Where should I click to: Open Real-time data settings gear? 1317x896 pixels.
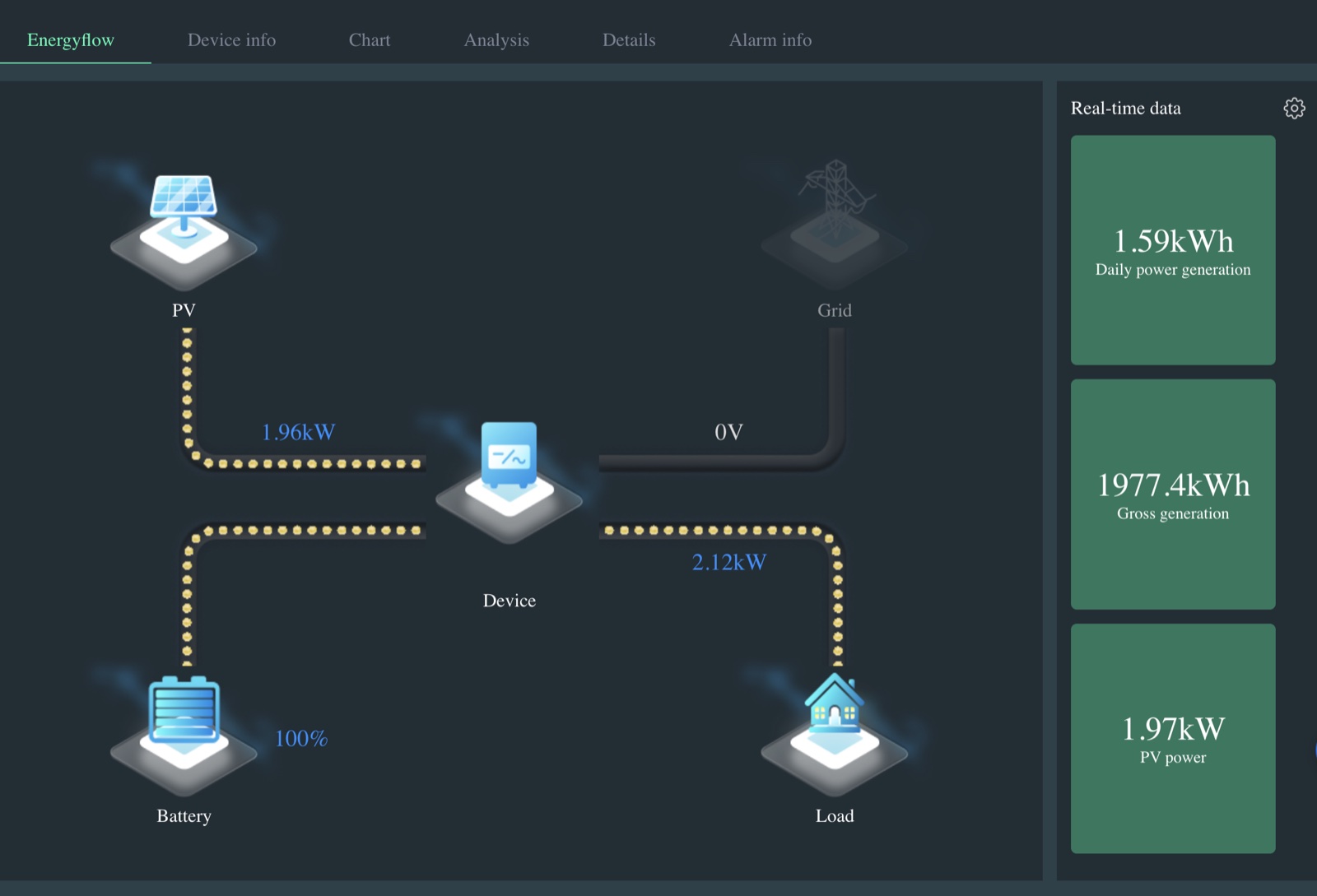1294,108
